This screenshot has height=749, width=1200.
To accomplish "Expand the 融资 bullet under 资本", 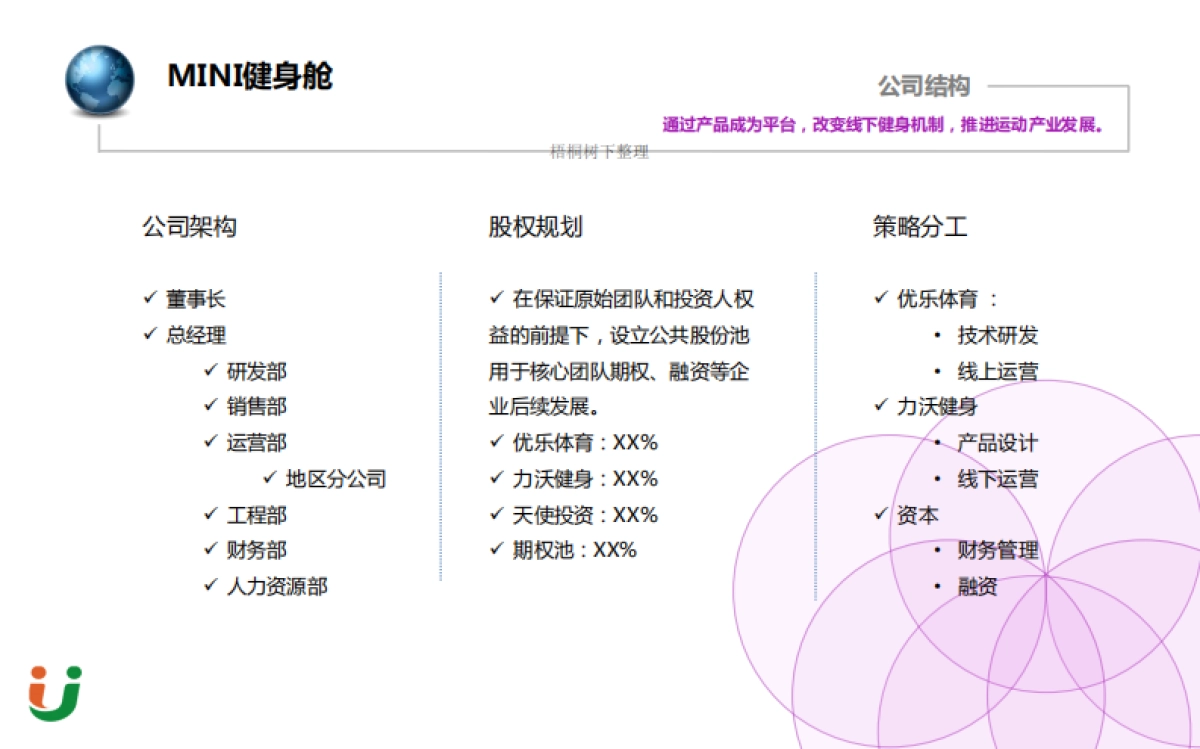I will point(975,587).
